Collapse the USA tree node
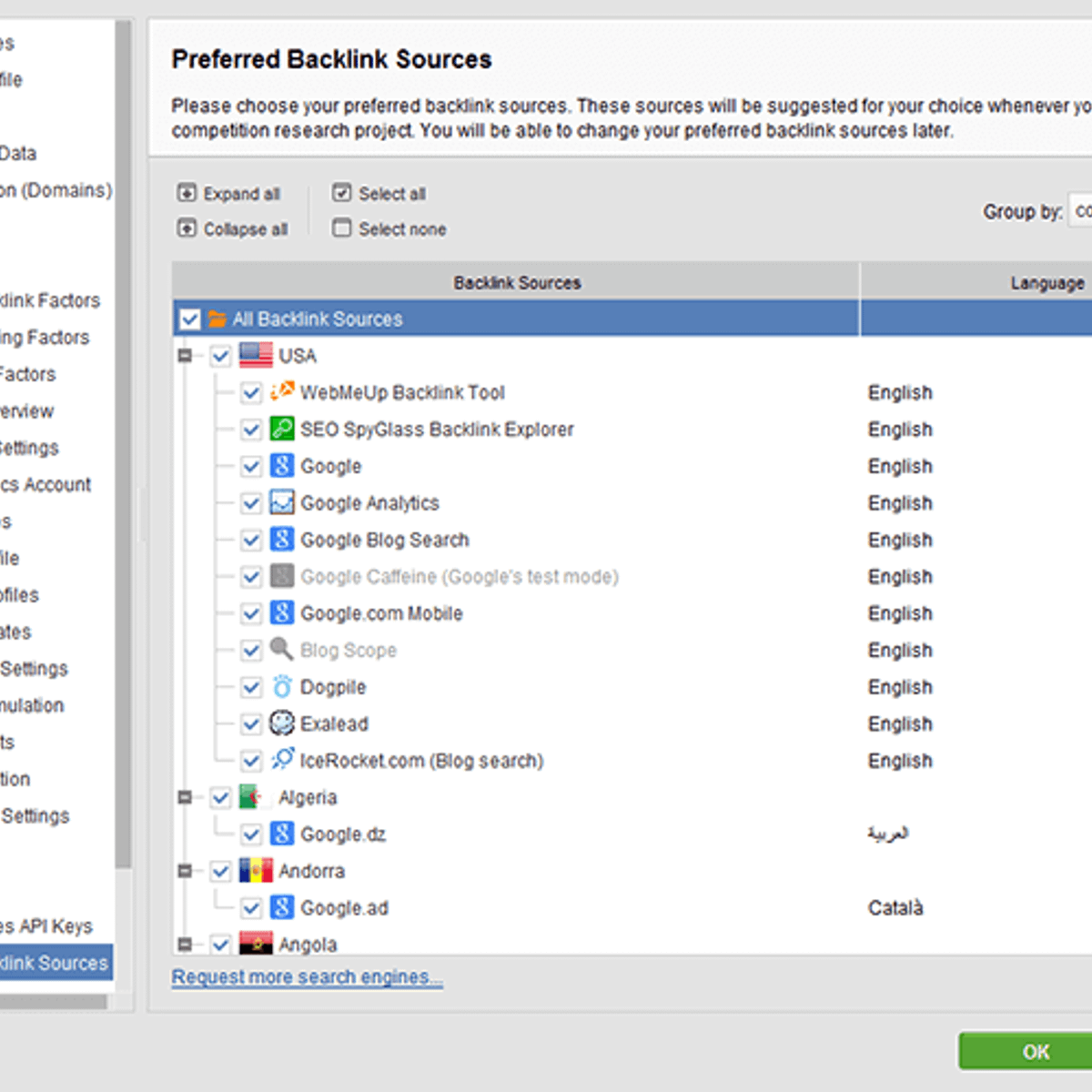The image size is (1092, 1092). coord(185,355)
